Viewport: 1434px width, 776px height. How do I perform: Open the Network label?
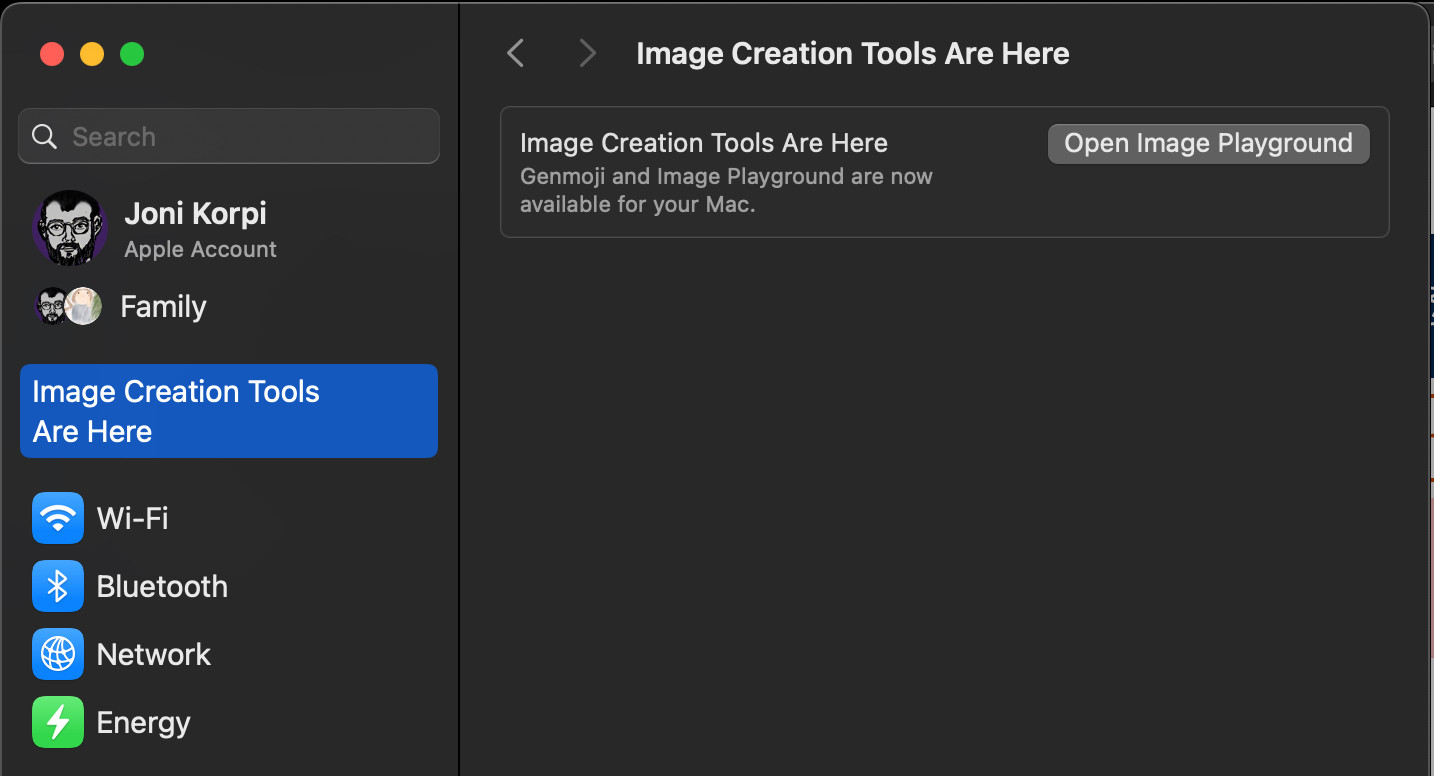(154, 654)
